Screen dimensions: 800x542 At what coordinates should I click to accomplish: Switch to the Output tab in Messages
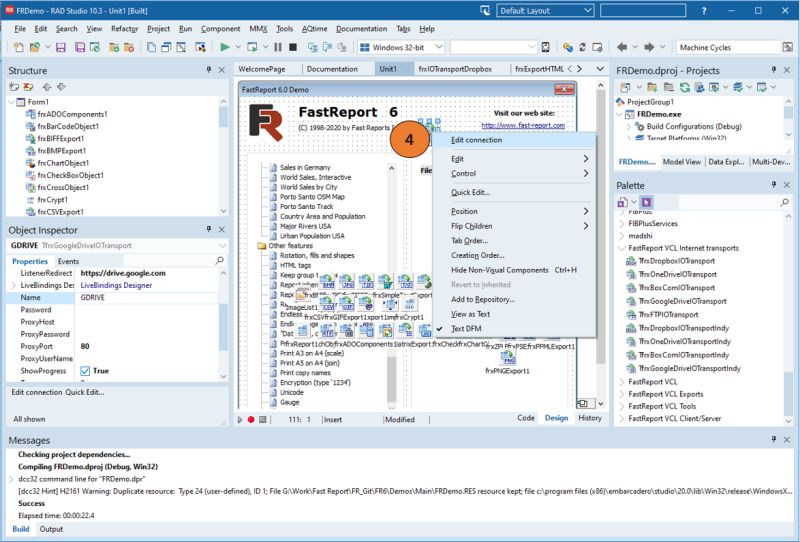coord(52,529)
